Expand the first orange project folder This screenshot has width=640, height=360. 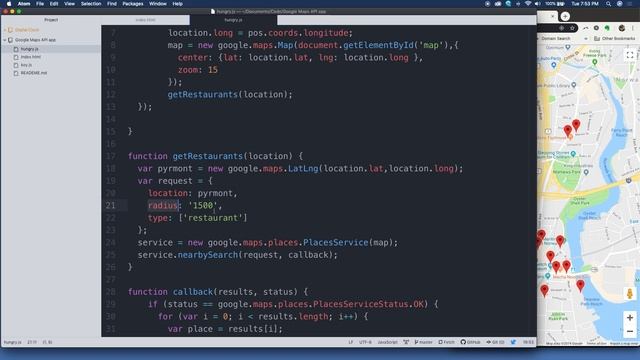tap(5, 30)
